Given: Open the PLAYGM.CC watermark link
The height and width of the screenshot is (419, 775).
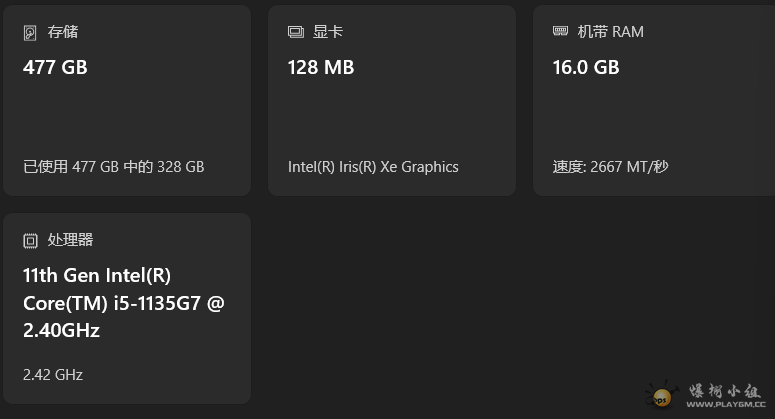Looking at the screenshot, I should [x=727, y=405].
